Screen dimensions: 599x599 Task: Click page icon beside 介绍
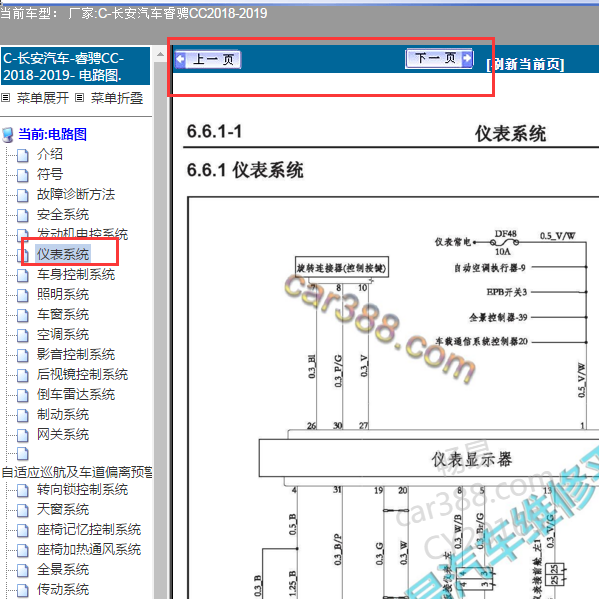pos(23,155)
